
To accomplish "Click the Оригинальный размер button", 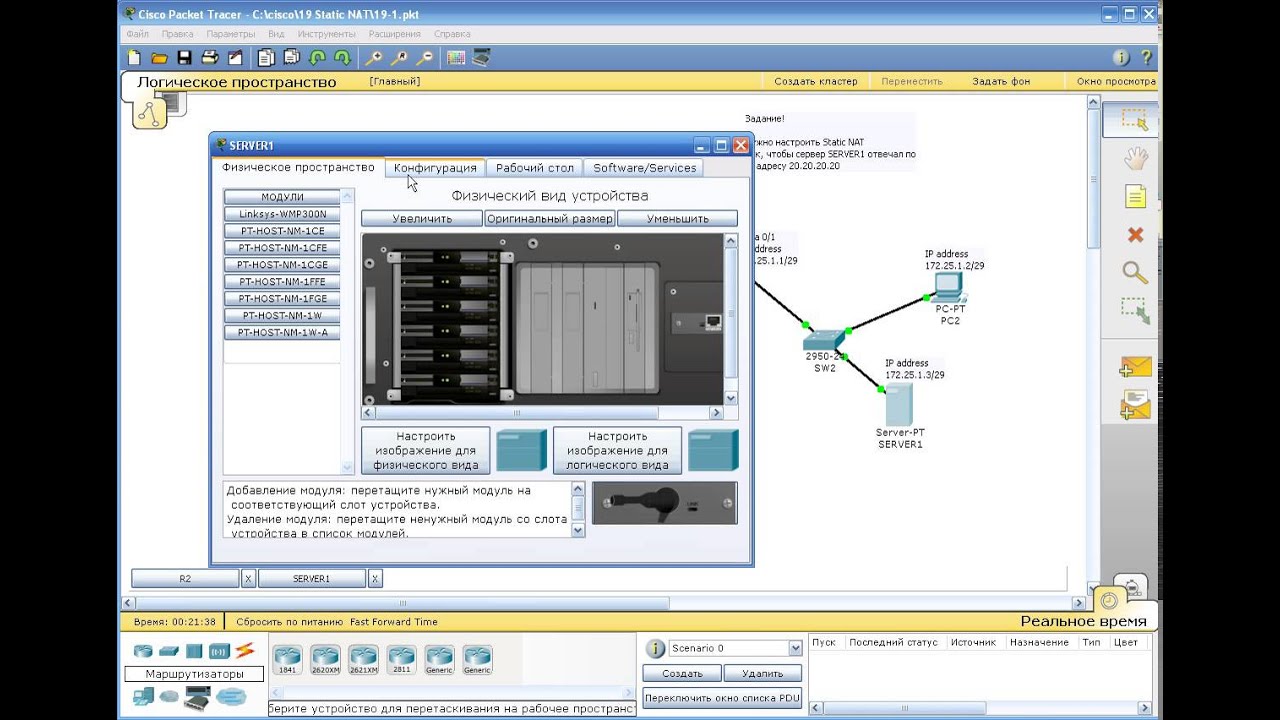I will [x=549, y=218].
